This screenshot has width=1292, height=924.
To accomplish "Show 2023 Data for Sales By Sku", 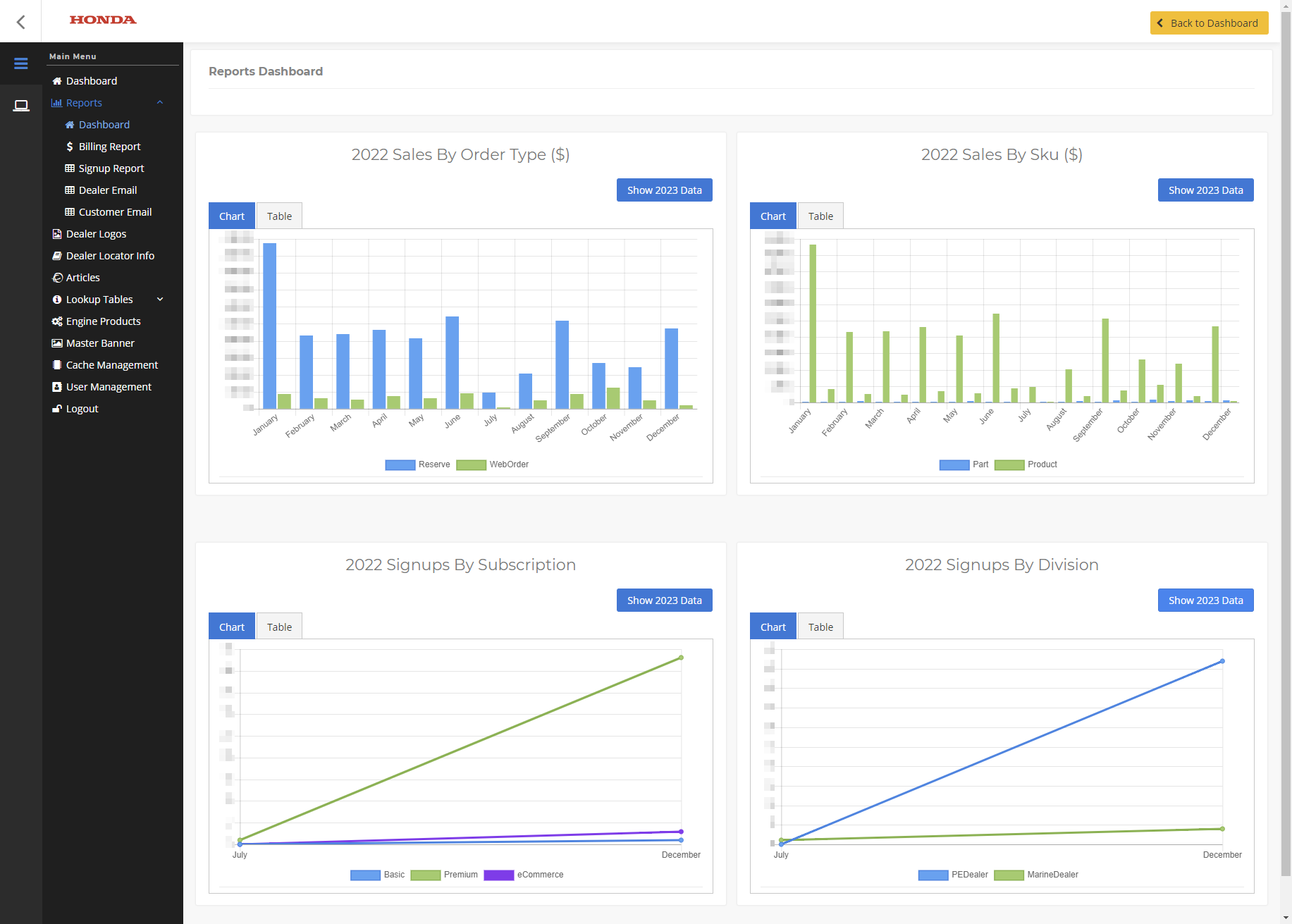I will 1205,190.
